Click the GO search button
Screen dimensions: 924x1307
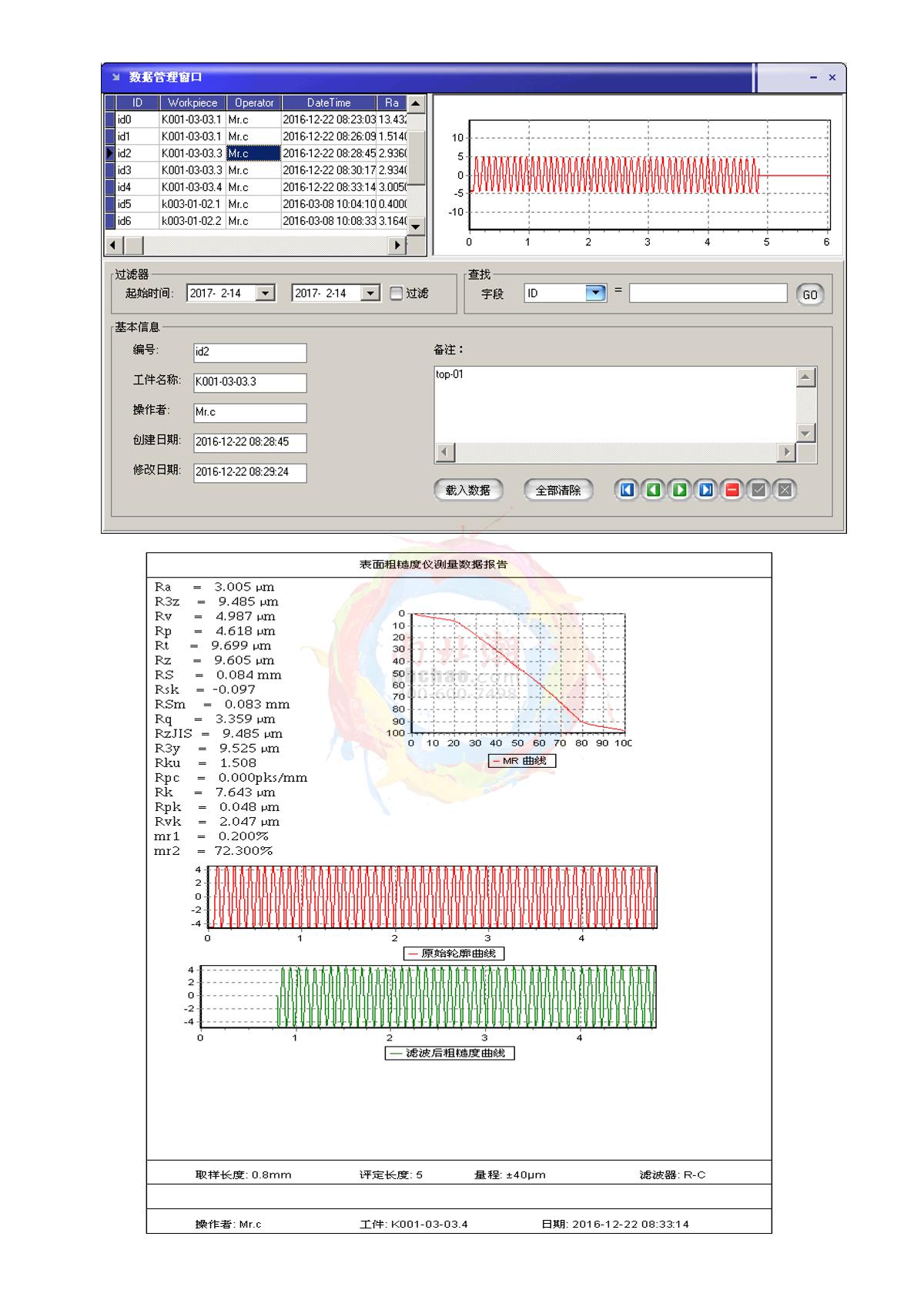[809, 294]
